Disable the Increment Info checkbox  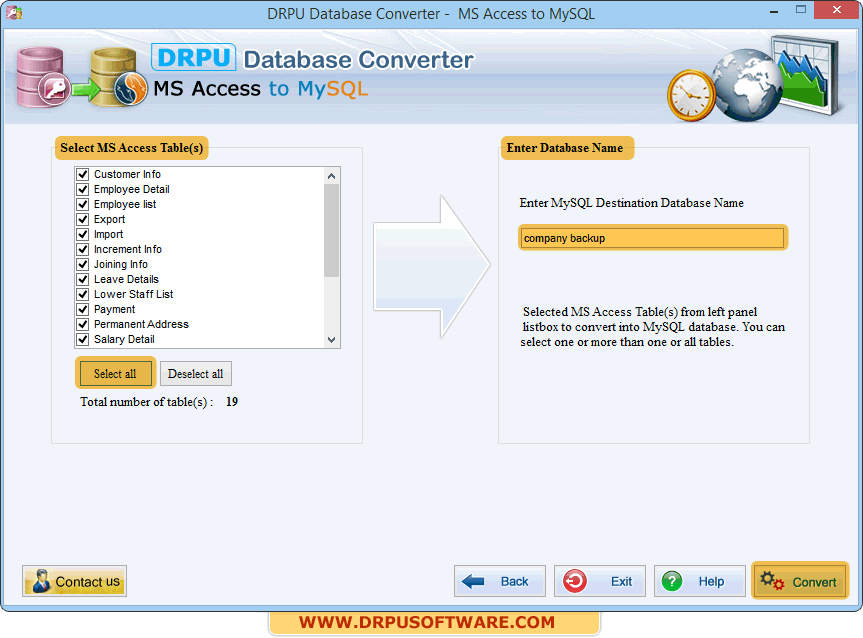click(x=83, y=249)
